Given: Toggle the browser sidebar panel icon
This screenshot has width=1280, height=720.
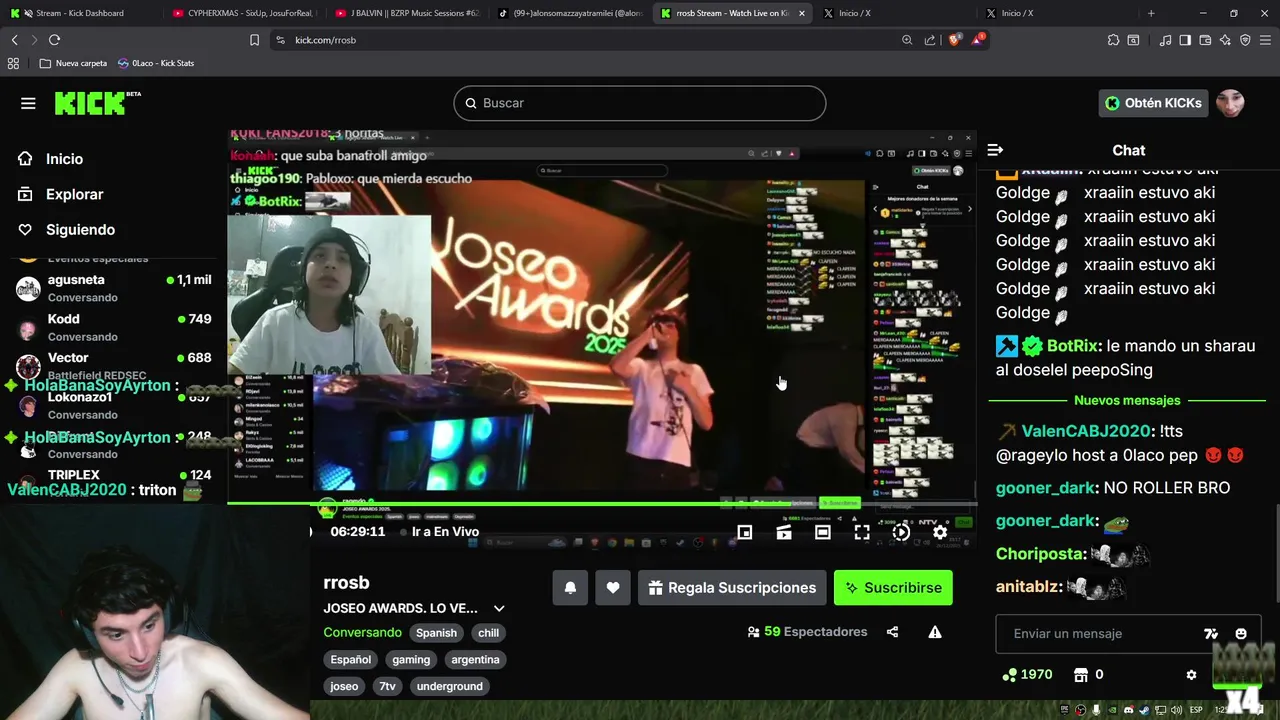Looking at the screenshot, I should pos(1185,40).
